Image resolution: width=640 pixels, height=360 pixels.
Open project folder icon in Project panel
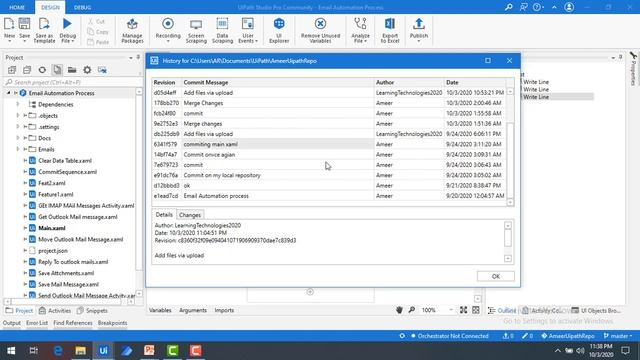coord(72,70)
